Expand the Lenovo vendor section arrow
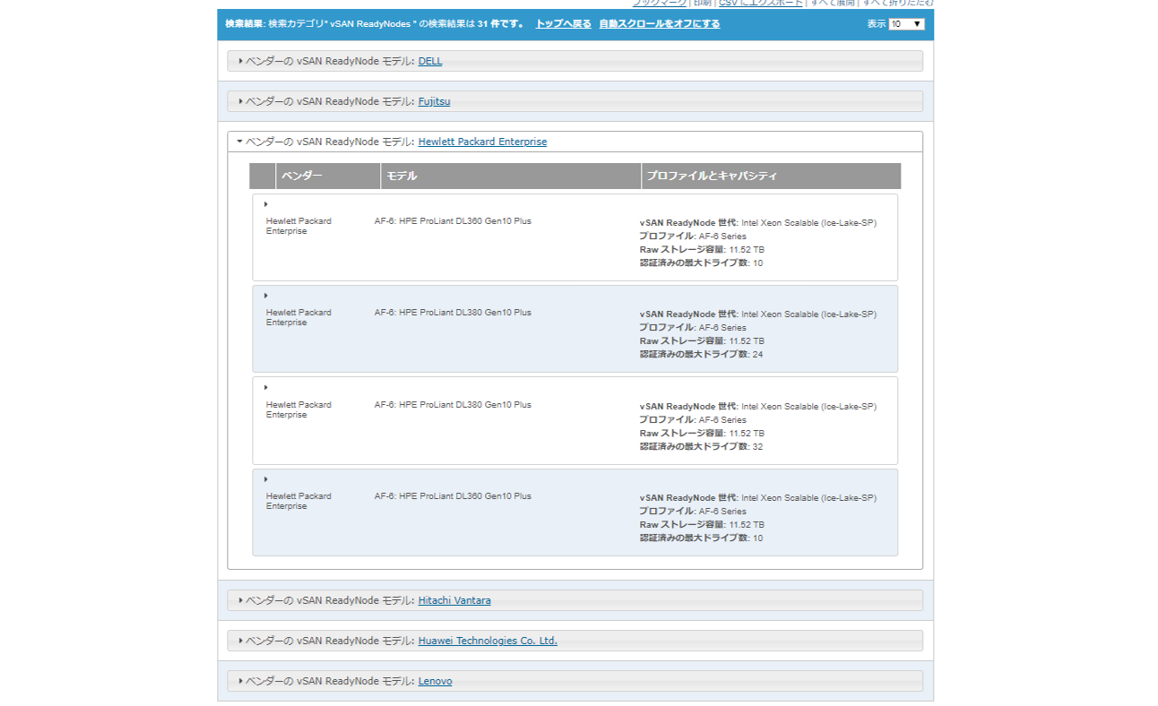This screenshot has height=706, width=1158. click(x=240, y=681)
